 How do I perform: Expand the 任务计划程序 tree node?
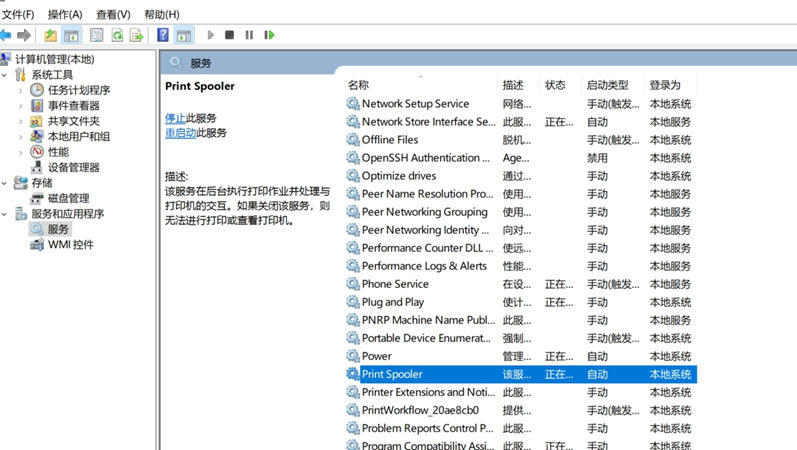coord(20,91)
